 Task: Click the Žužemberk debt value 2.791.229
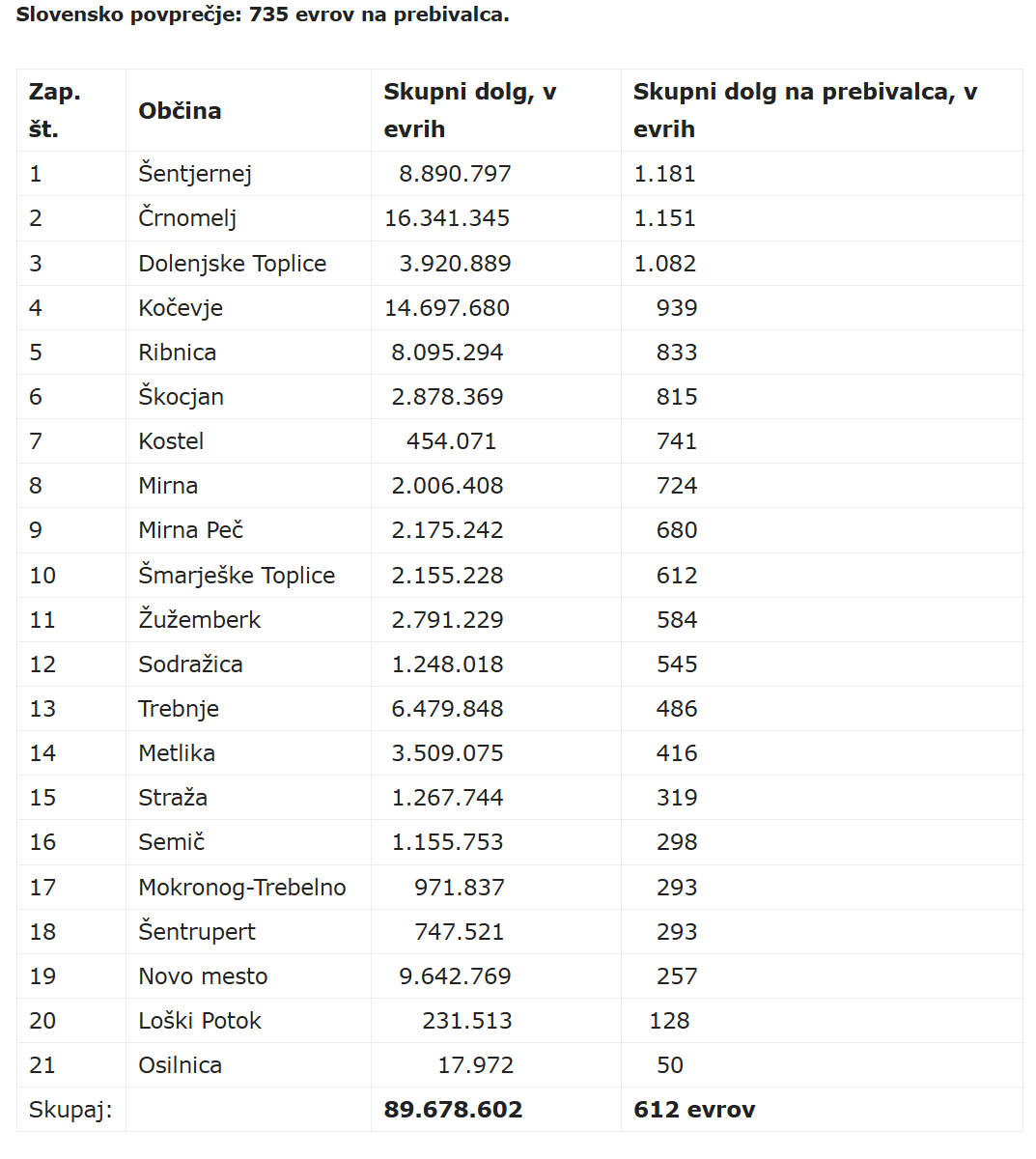click(x=447, y=620)
